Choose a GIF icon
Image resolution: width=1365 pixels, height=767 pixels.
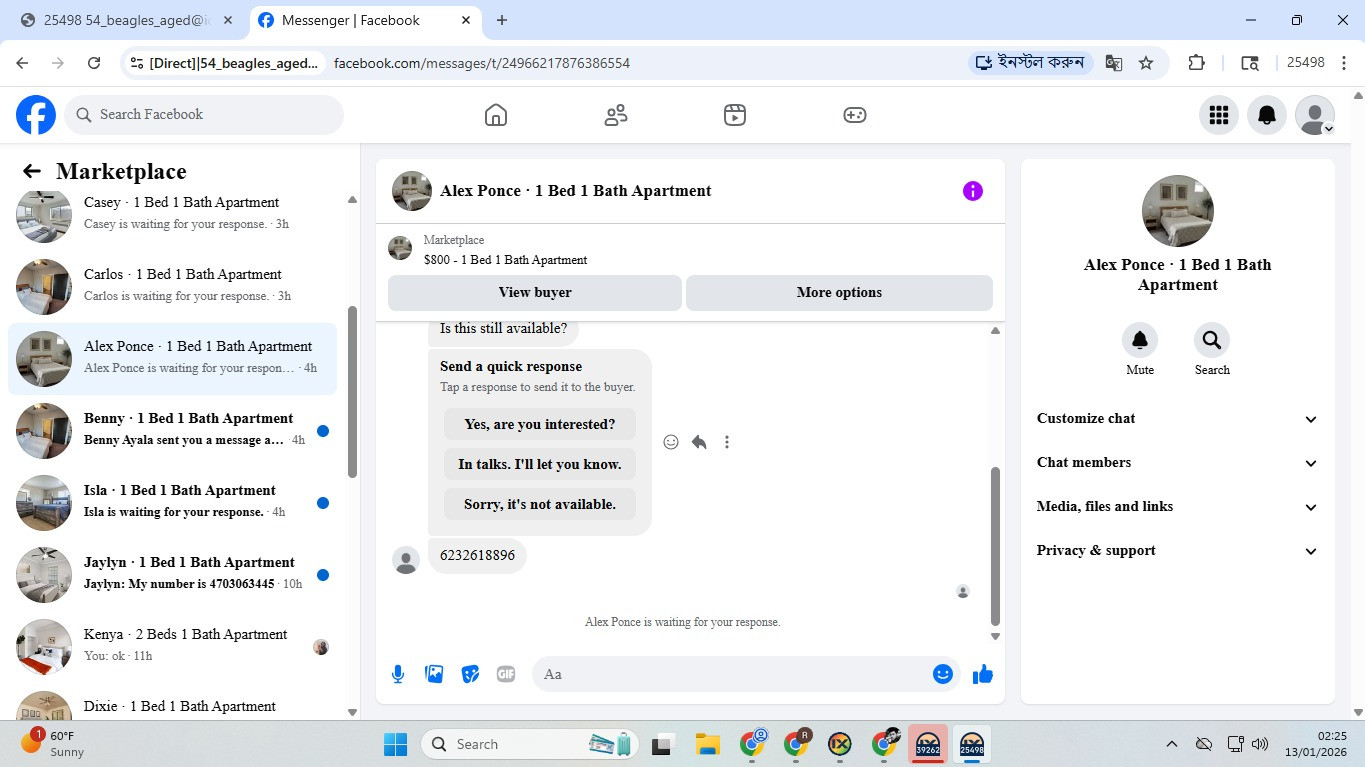506,674
